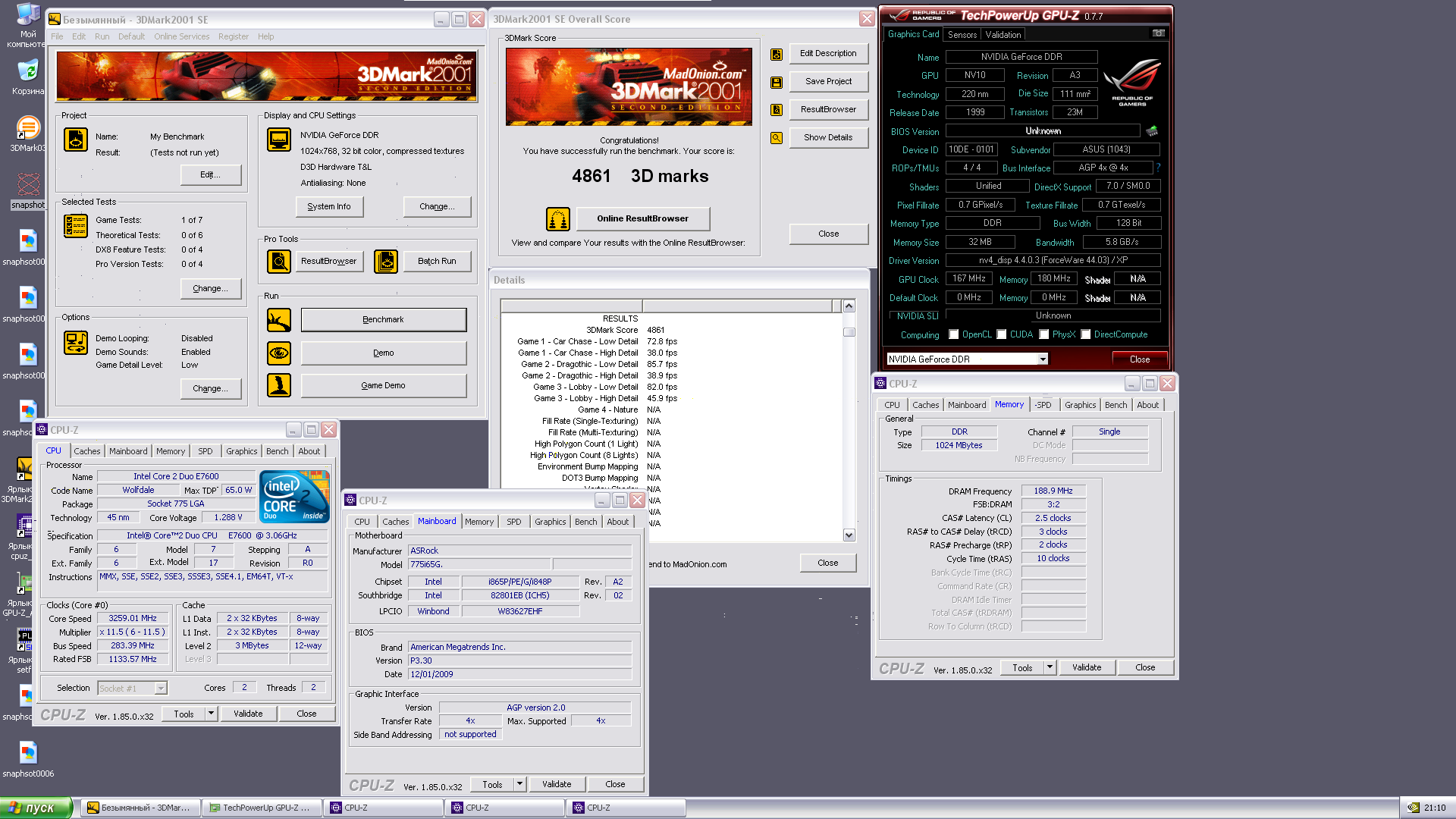Click the GPU-Z screenshot camera icon

pyautogui.click(x=1159, y=33)
